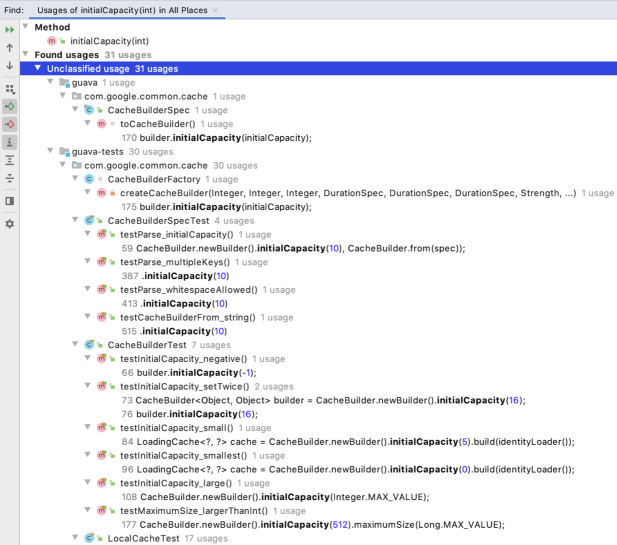Open the Find tool window settings gear
This screenshot has width=617, height=545.
pyautogui.click(x=9, y=224)
